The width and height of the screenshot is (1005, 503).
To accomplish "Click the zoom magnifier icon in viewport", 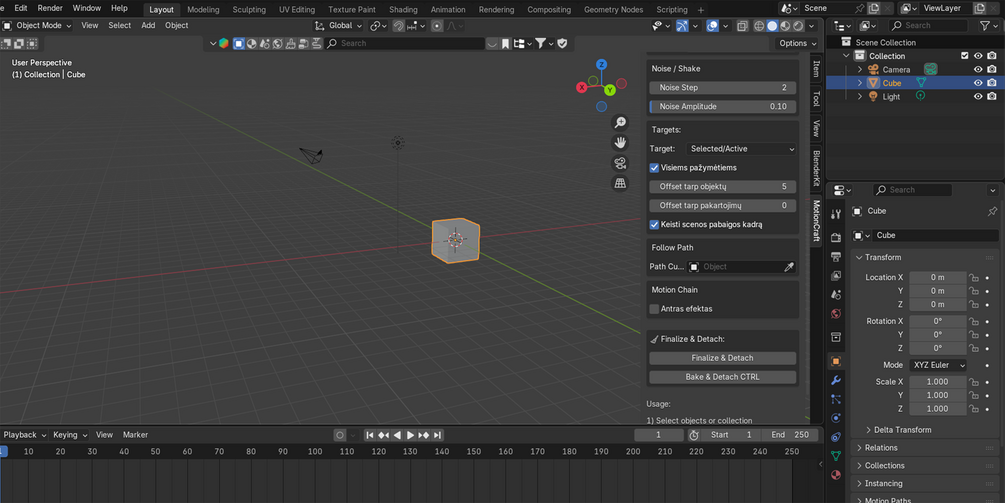I will click(x=620, y=122).
